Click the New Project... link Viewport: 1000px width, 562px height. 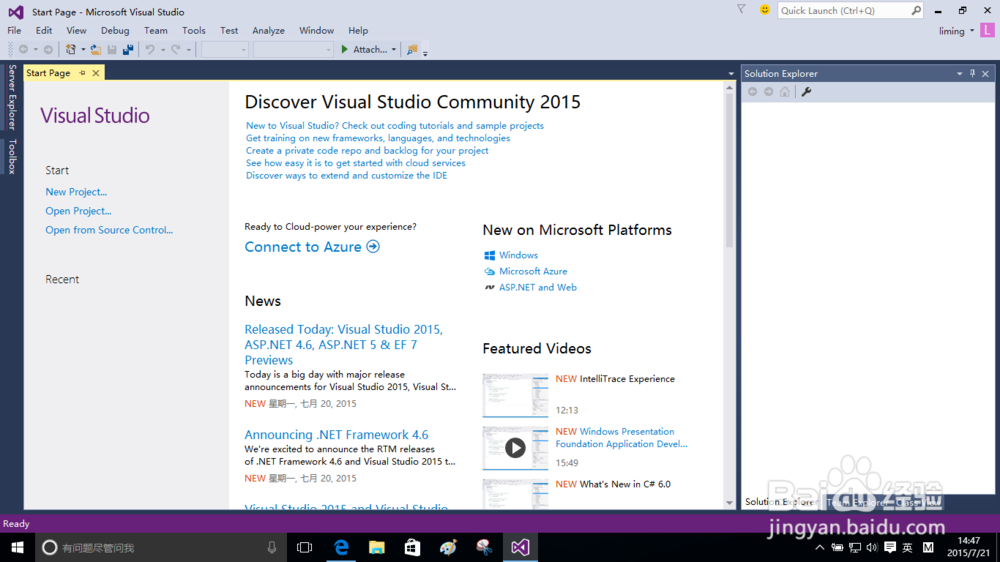[x=76, y=191]
